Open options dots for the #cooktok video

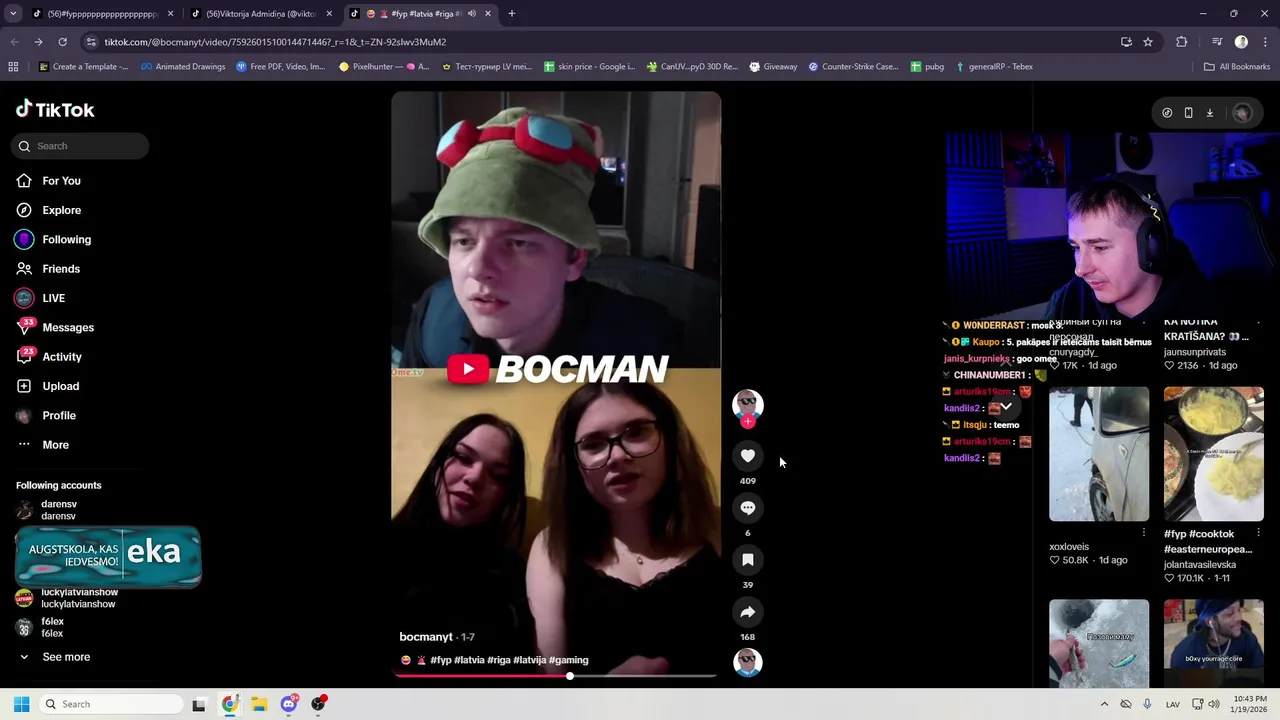1258,533
